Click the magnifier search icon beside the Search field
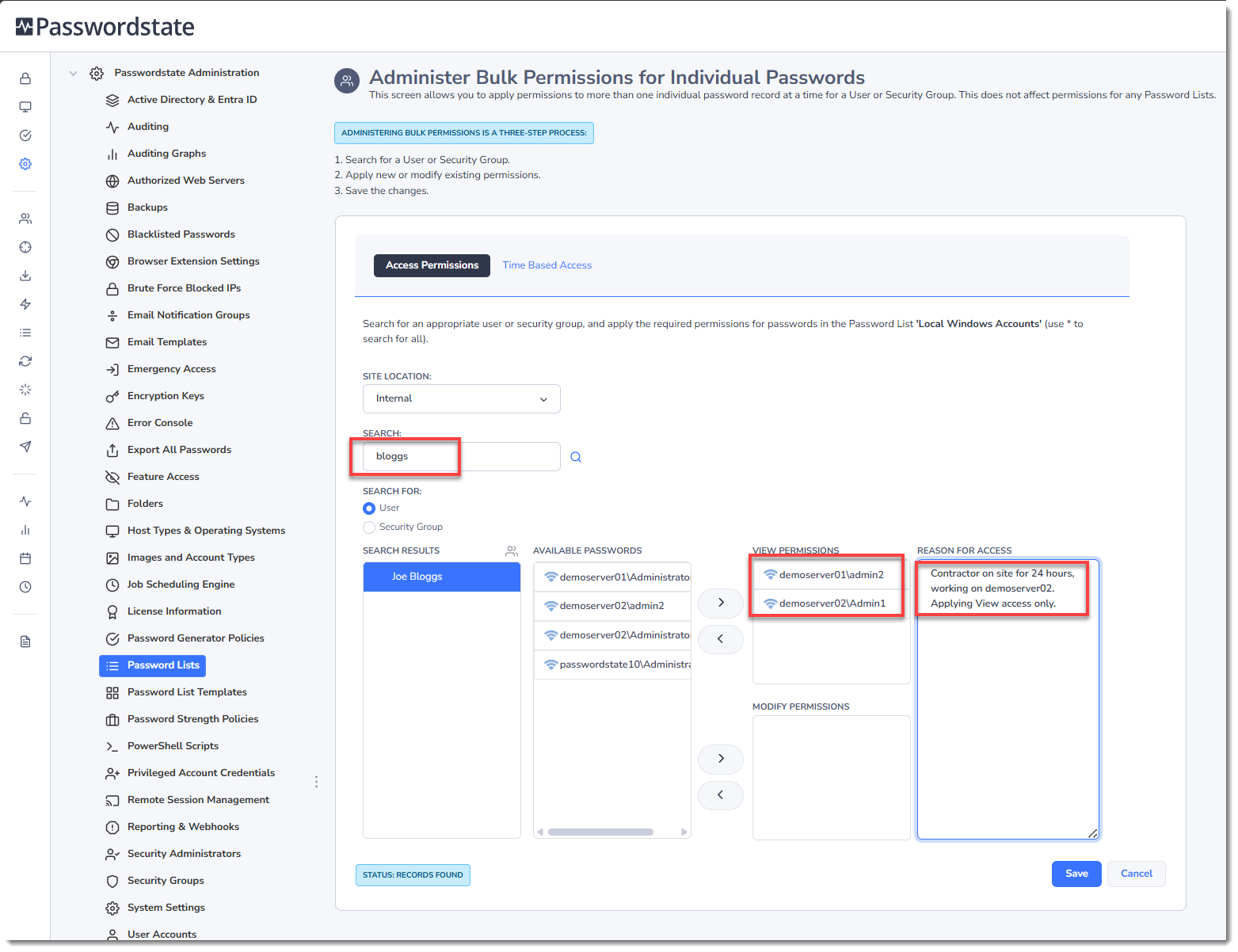The height and width of the screenshot is (952, 1238). [x=576, y=457]
